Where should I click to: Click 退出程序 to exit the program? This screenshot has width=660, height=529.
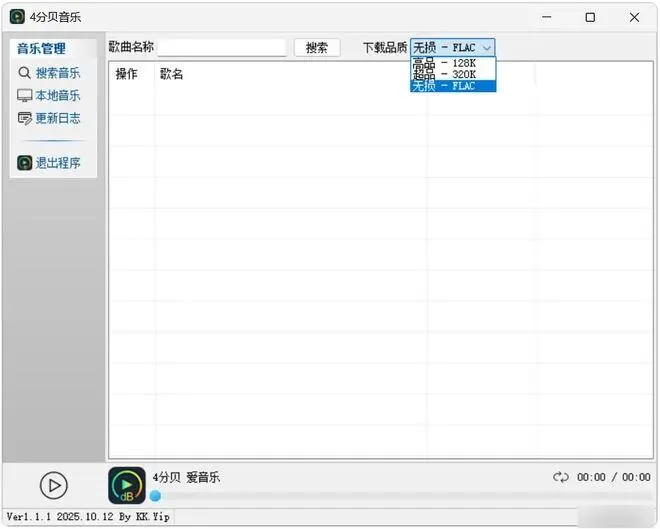pos(49,163)
